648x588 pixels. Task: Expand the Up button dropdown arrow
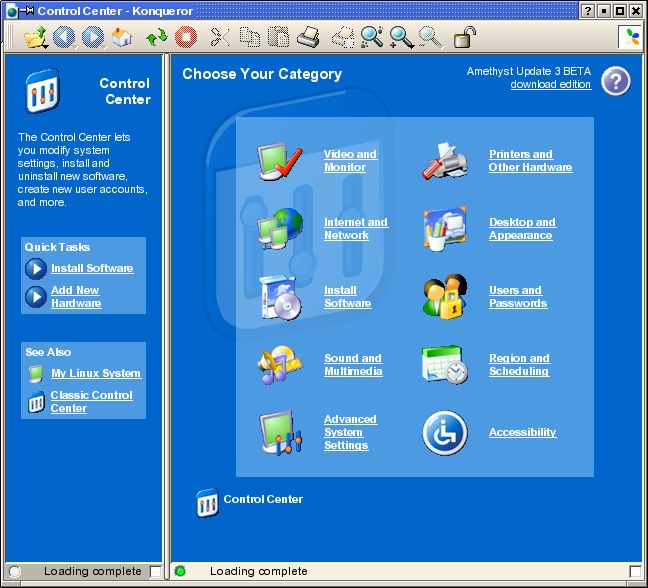point(45,47)
